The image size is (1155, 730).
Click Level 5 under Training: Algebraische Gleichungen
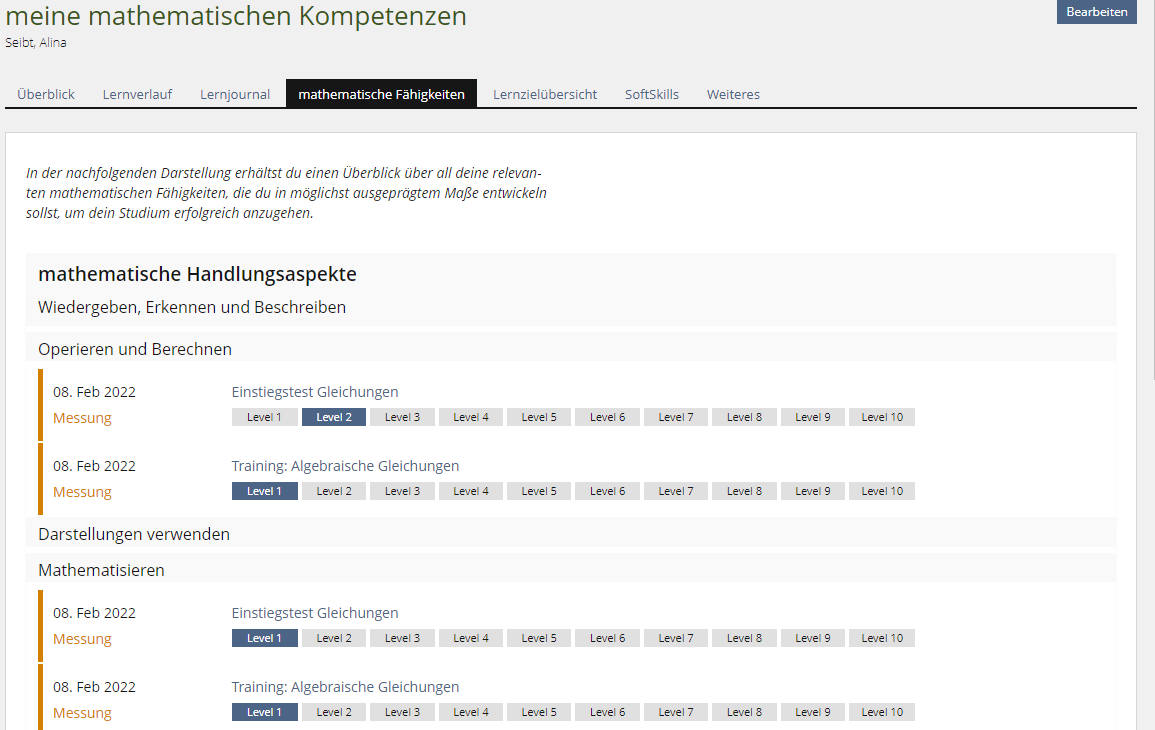tap(538, 491)
